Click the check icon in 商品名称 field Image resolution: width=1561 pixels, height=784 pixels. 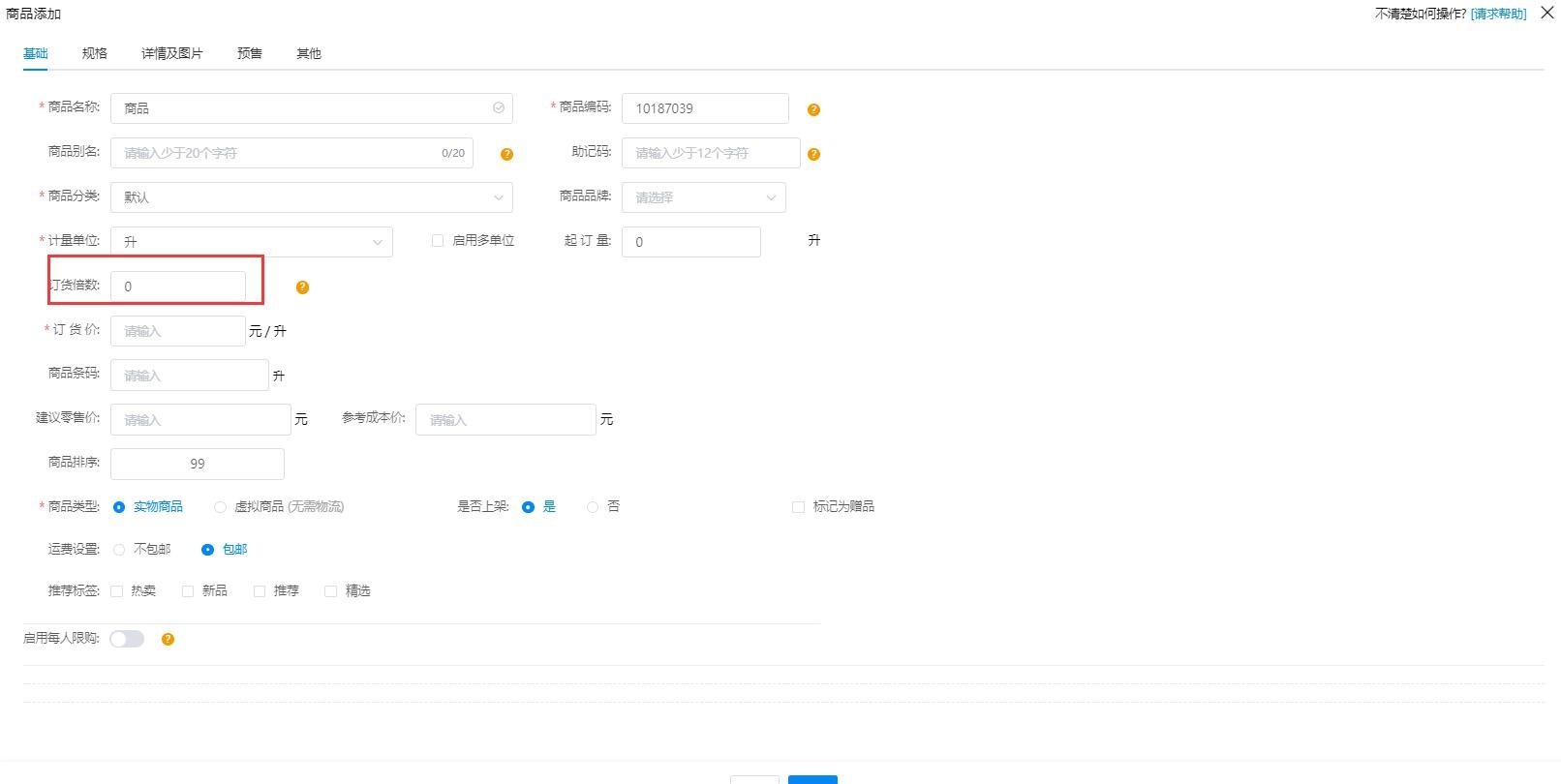[499, 108]
